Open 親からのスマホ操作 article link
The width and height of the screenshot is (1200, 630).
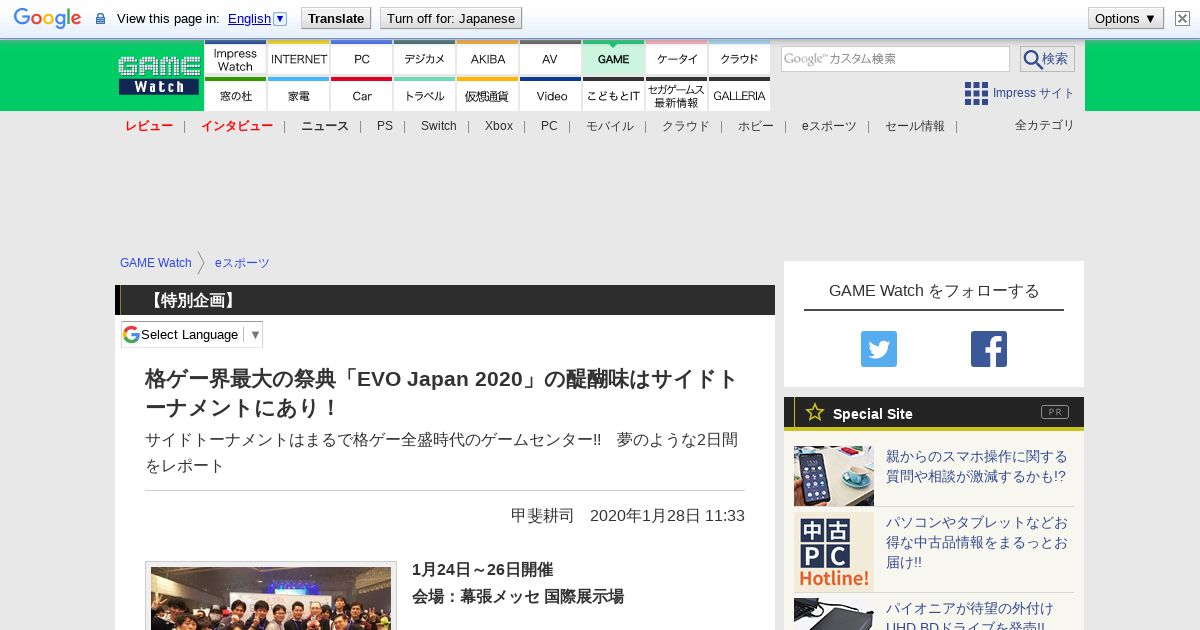coord(976,467)
